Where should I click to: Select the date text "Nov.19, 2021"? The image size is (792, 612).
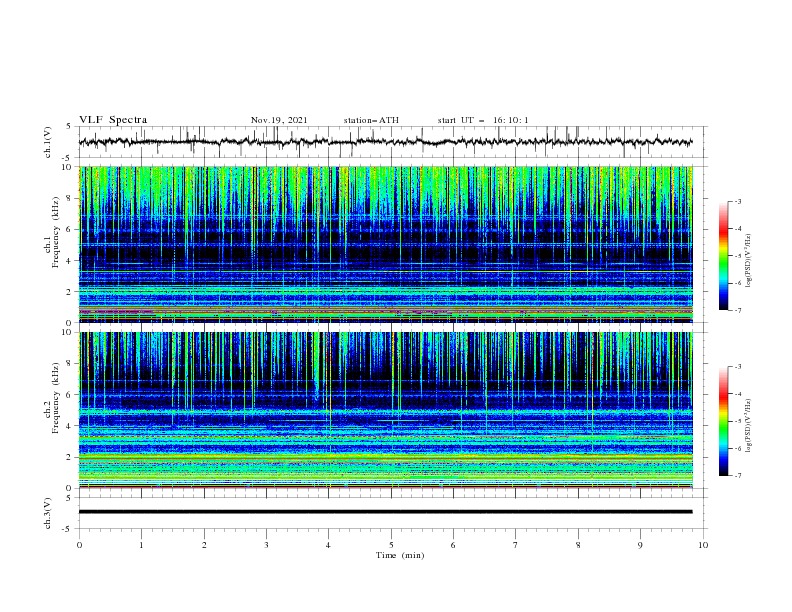point(279,120)
